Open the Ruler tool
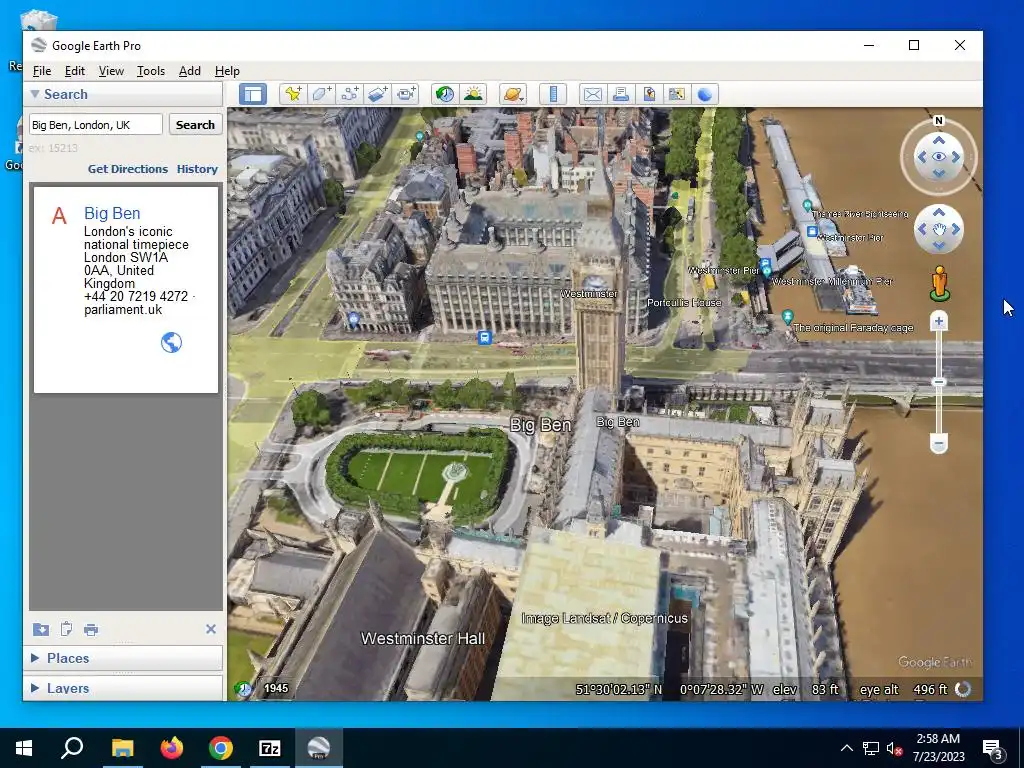 552,94
